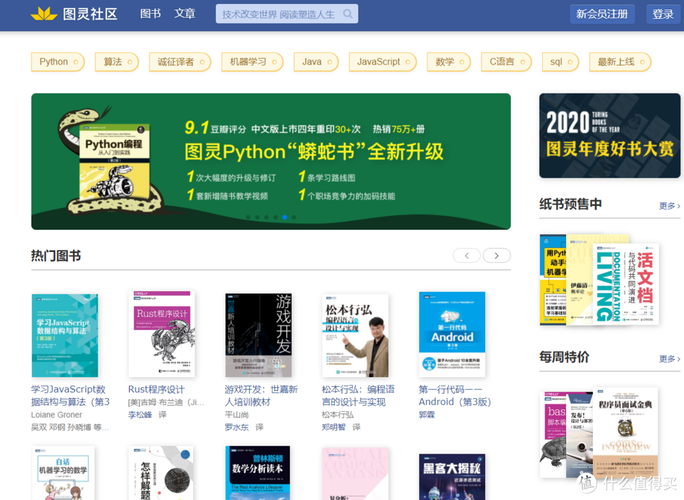Expand 更多 next to 纸书预售中
The image size is (684, 500).
click(668, 206)
